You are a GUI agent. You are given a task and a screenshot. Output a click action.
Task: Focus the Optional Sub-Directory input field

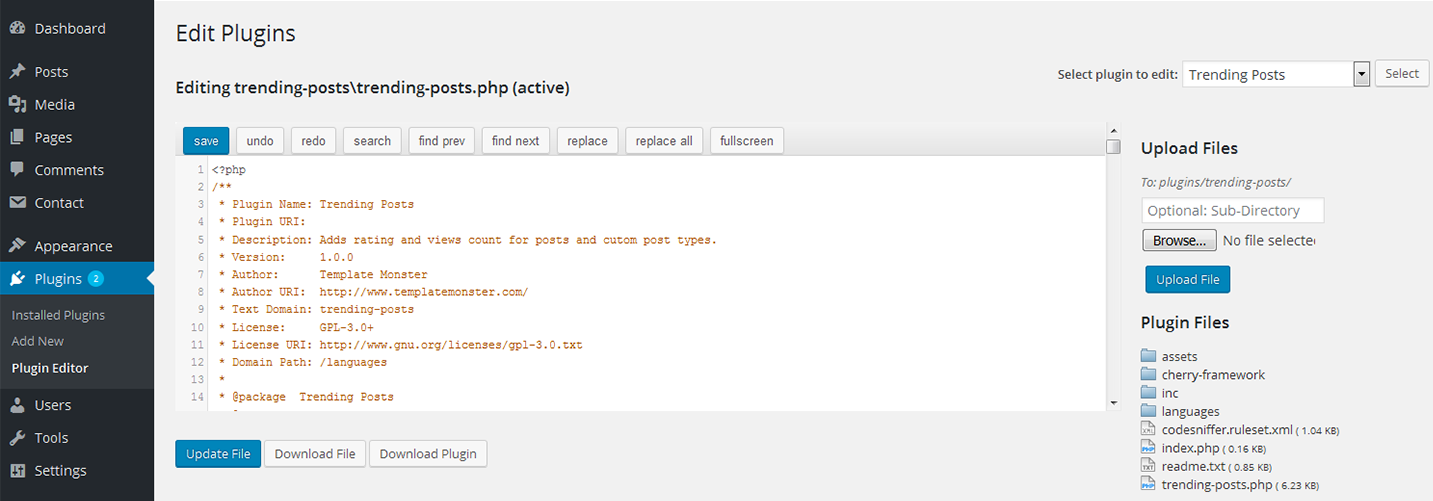click(1232, 210)
